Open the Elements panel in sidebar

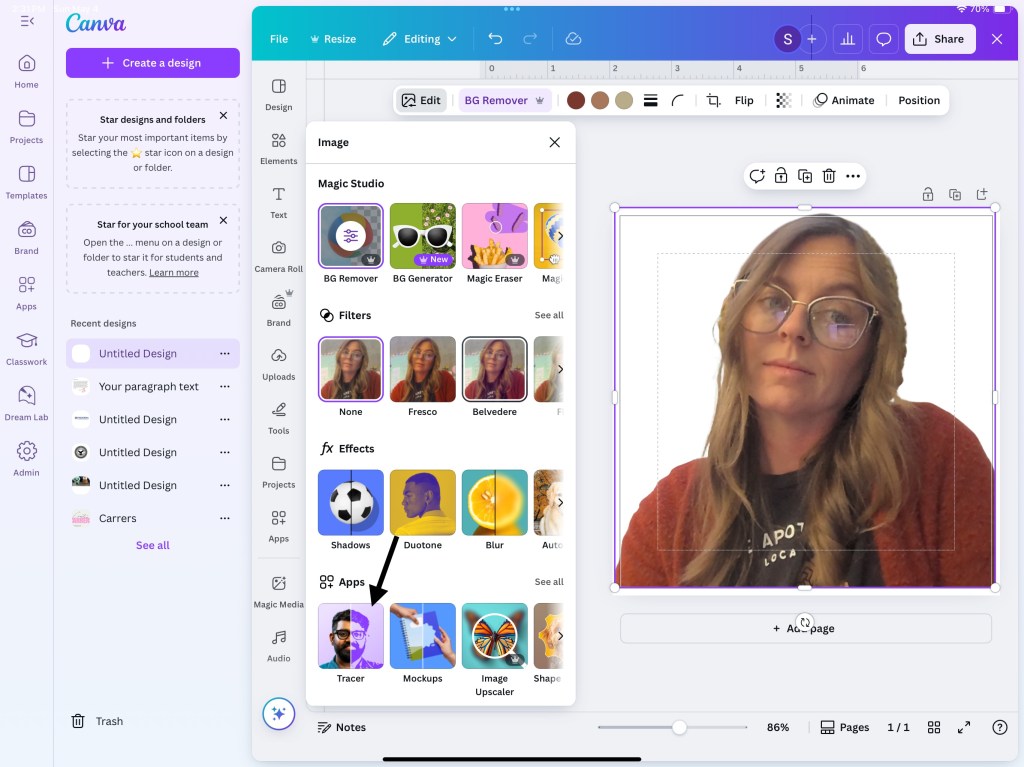pos(278,147)
